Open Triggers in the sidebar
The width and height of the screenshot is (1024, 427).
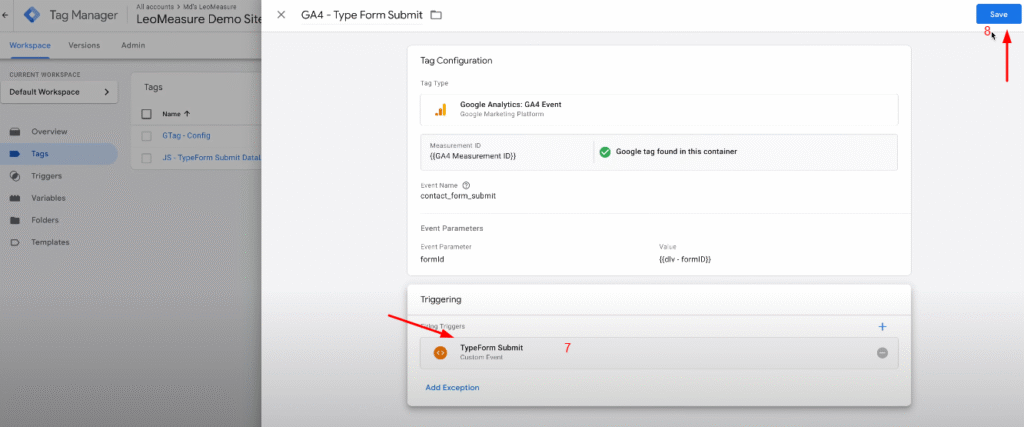(46, 176)
